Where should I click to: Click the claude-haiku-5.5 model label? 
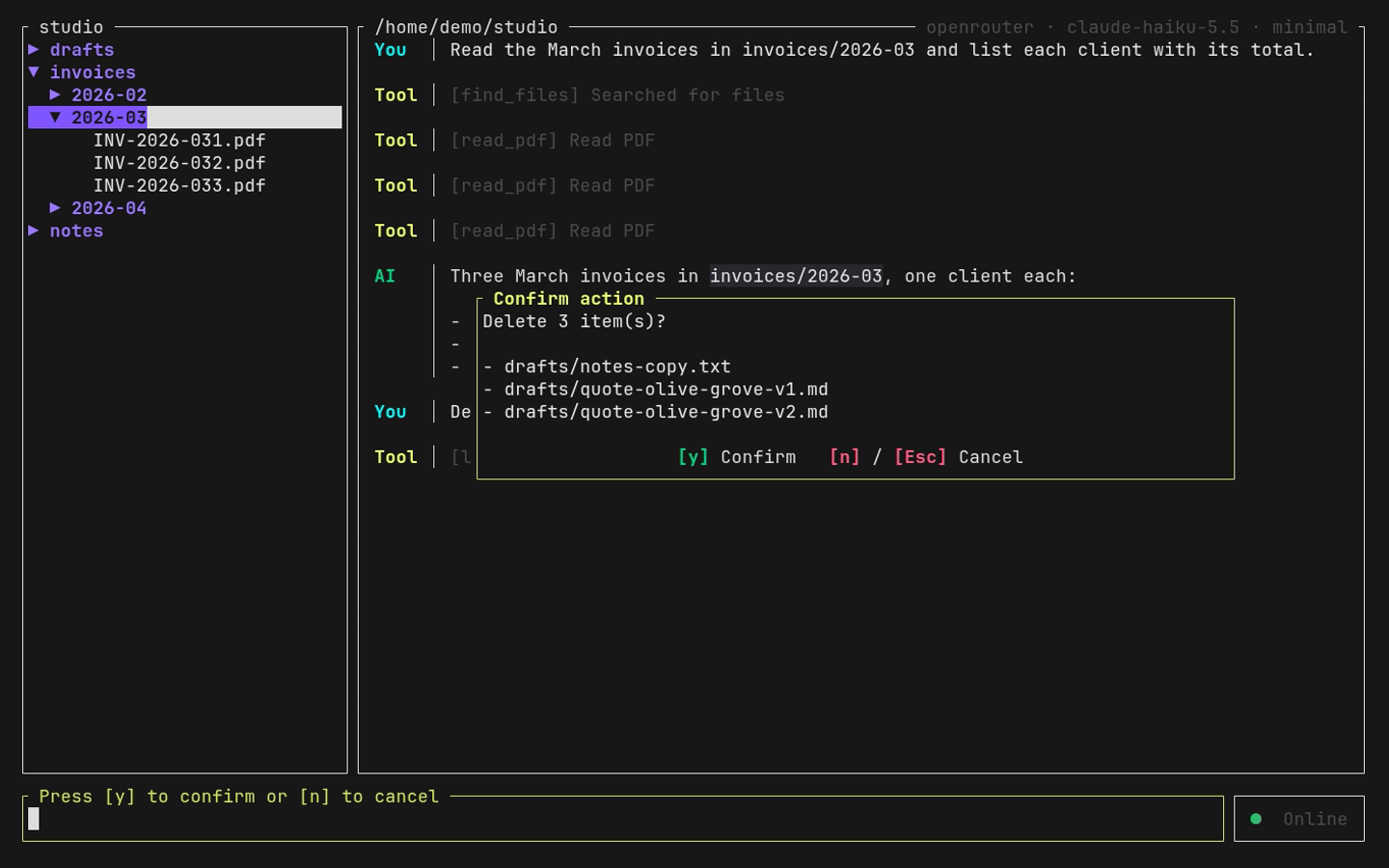click(x=1153, y=27)
